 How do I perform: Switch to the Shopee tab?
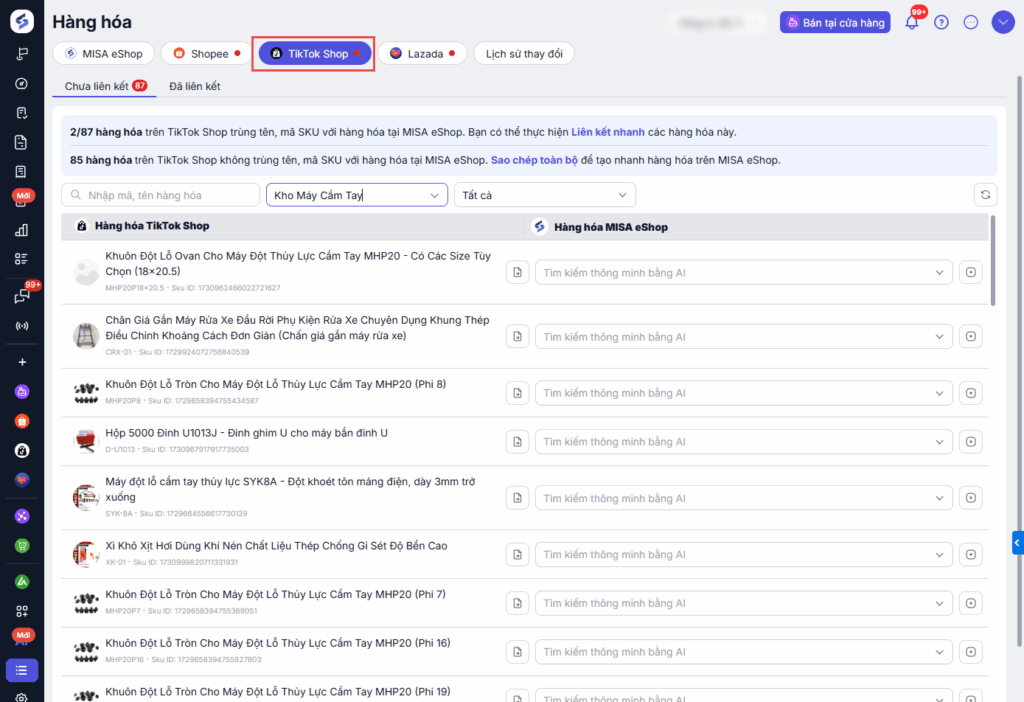pos(206,54)
